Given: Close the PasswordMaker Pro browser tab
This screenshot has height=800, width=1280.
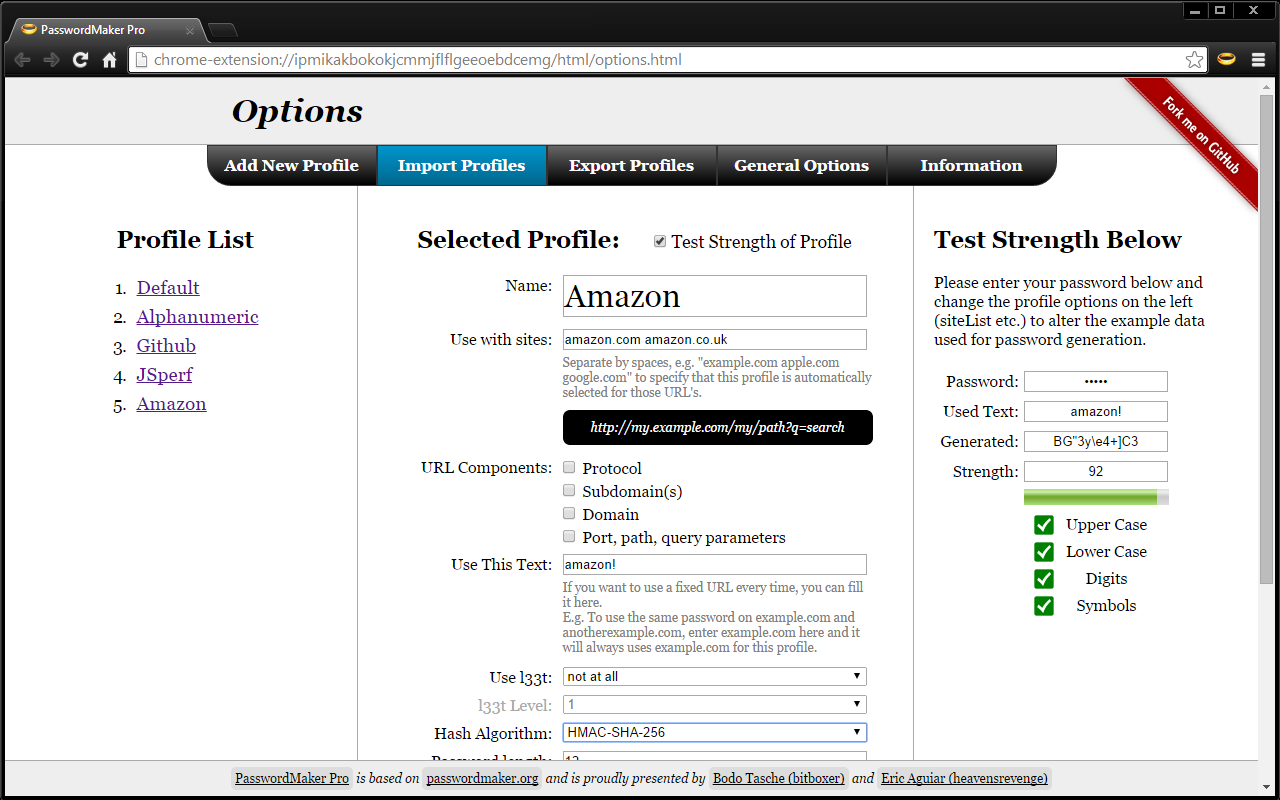Looking at the screenshot, I should [190, 30].
